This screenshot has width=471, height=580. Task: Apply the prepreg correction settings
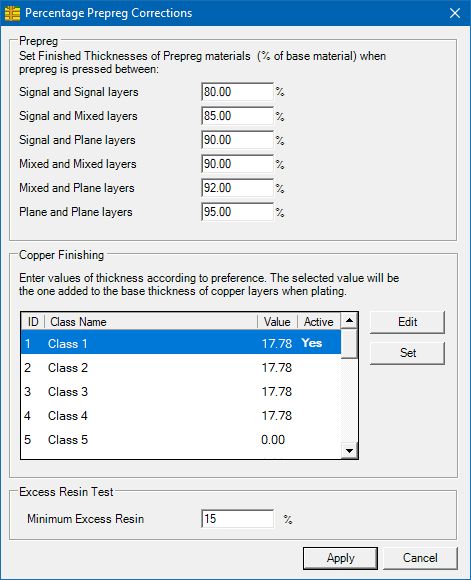[340, 558]
